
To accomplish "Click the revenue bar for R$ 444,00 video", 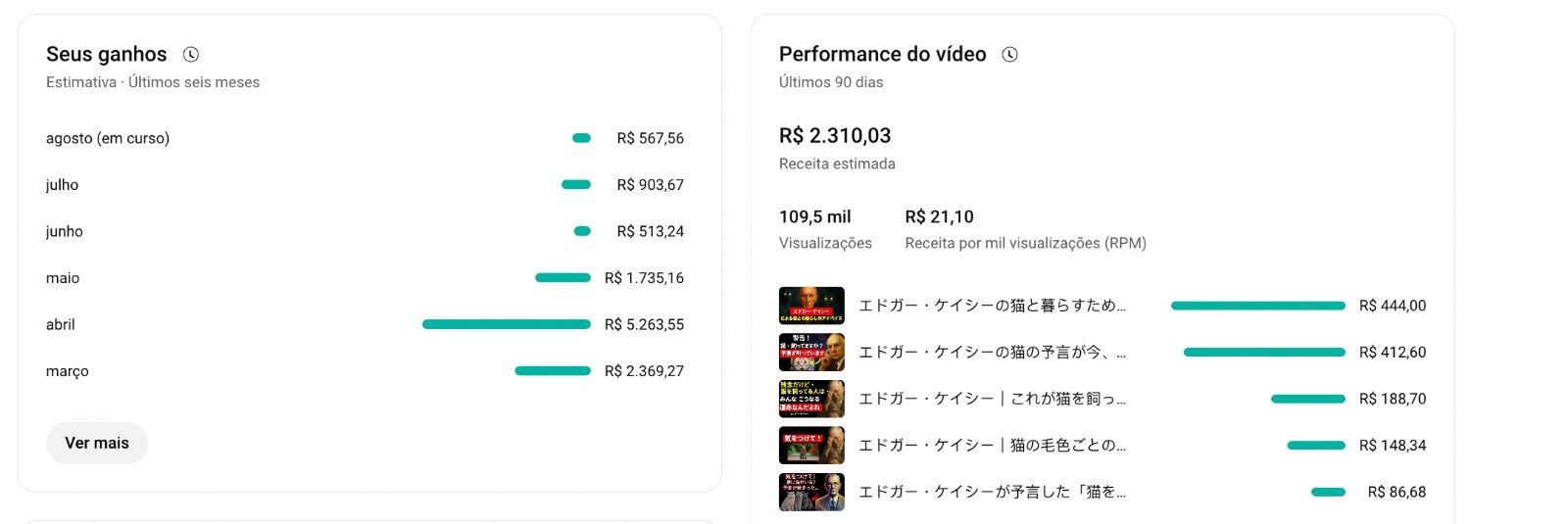I will pyautogui.click(x=1257, y=306).
